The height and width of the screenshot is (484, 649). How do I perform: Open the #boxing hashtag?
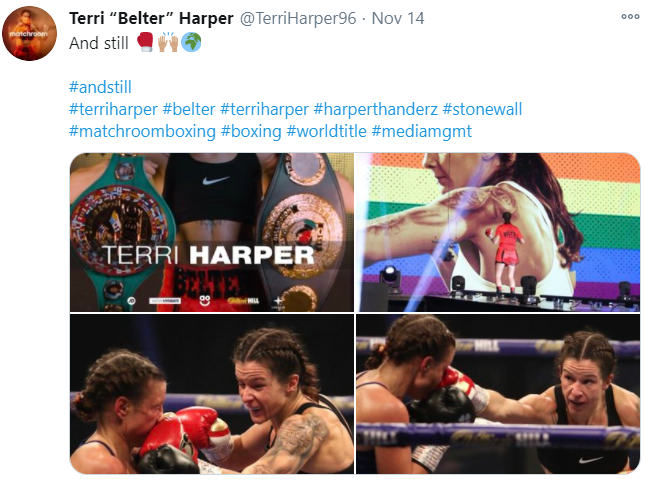251,131
